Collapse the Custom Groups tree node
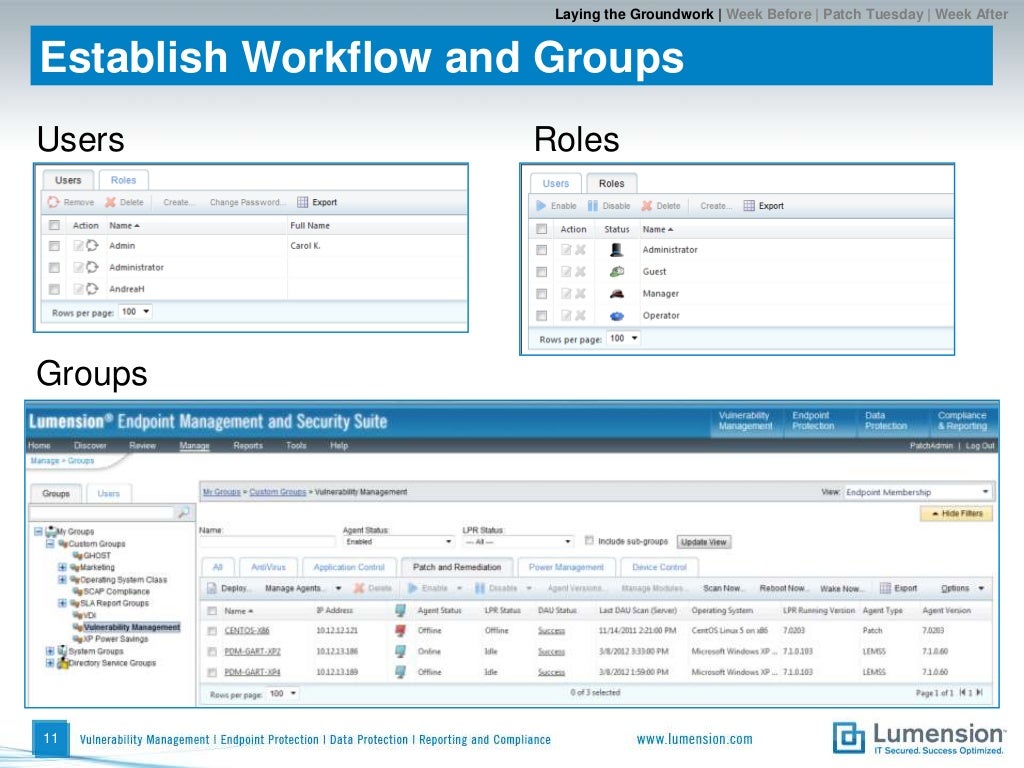 click(50, 543)
